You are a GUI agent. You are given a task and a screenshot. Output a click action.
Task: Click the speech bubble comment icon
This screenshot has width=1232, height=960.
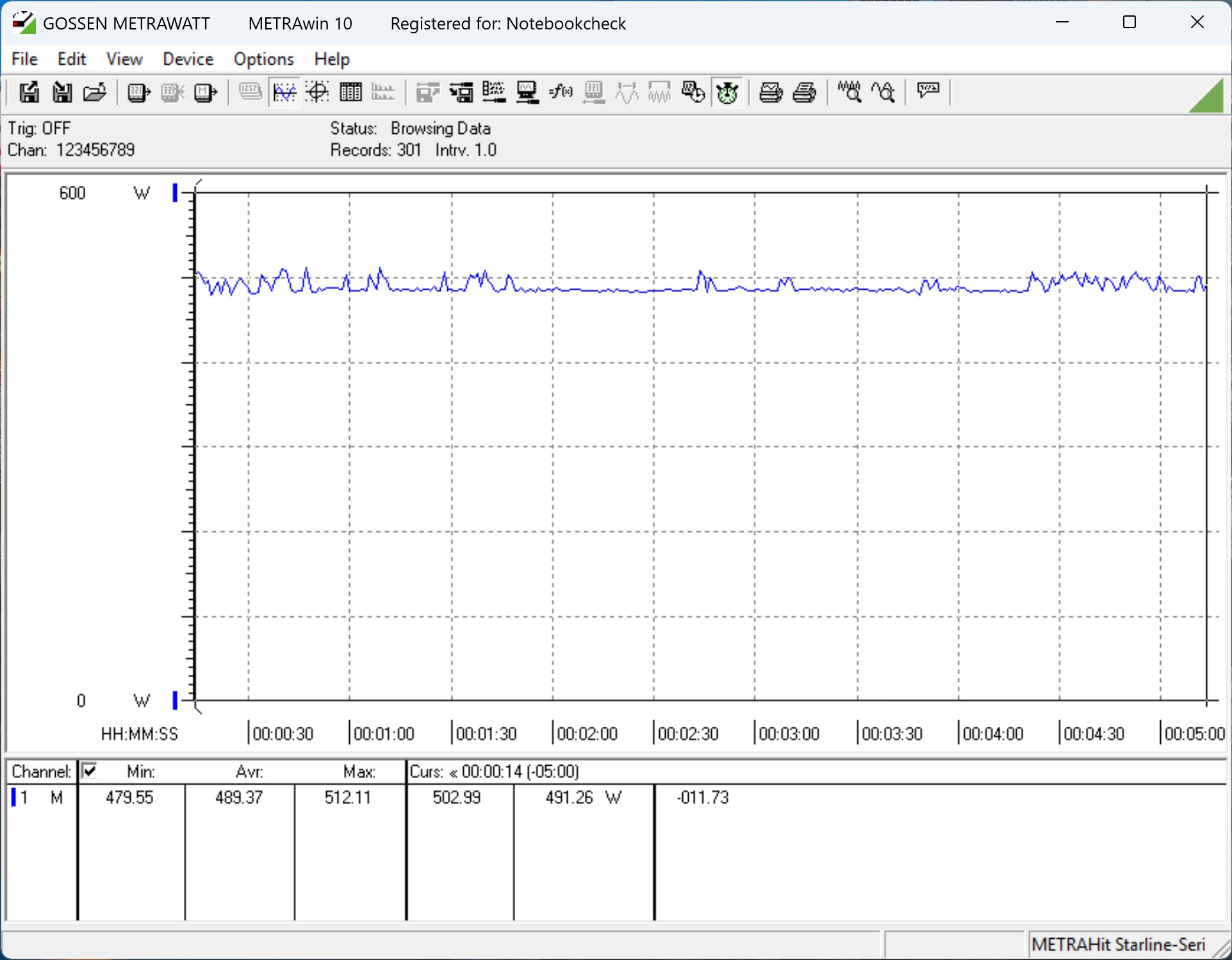[928, 91]
